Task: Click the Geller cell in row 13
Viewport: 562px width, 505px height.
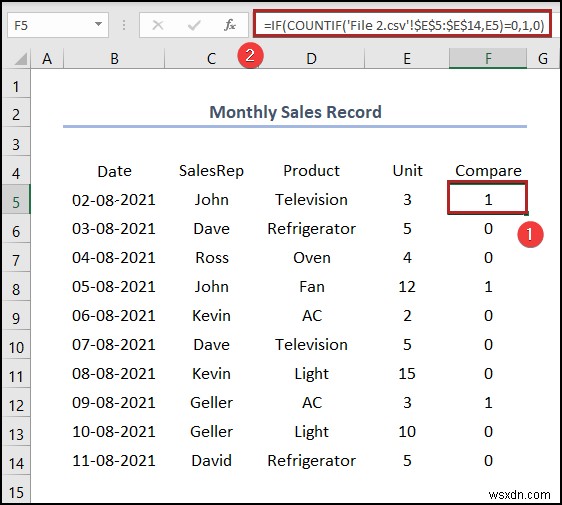Action: click(x=211, y=432)
